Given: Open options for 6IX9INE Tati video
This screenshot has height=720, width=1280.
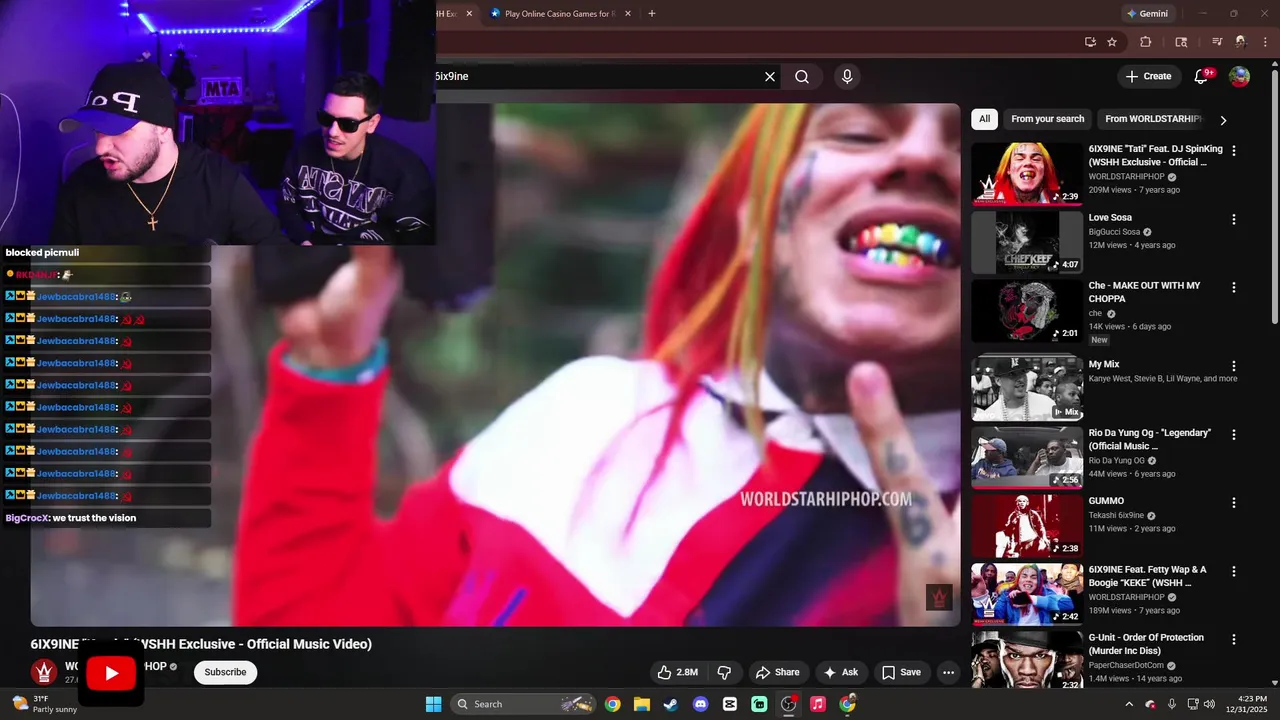Looking at the screenshot, I should pyautogui.click(x=1234, y=151).
